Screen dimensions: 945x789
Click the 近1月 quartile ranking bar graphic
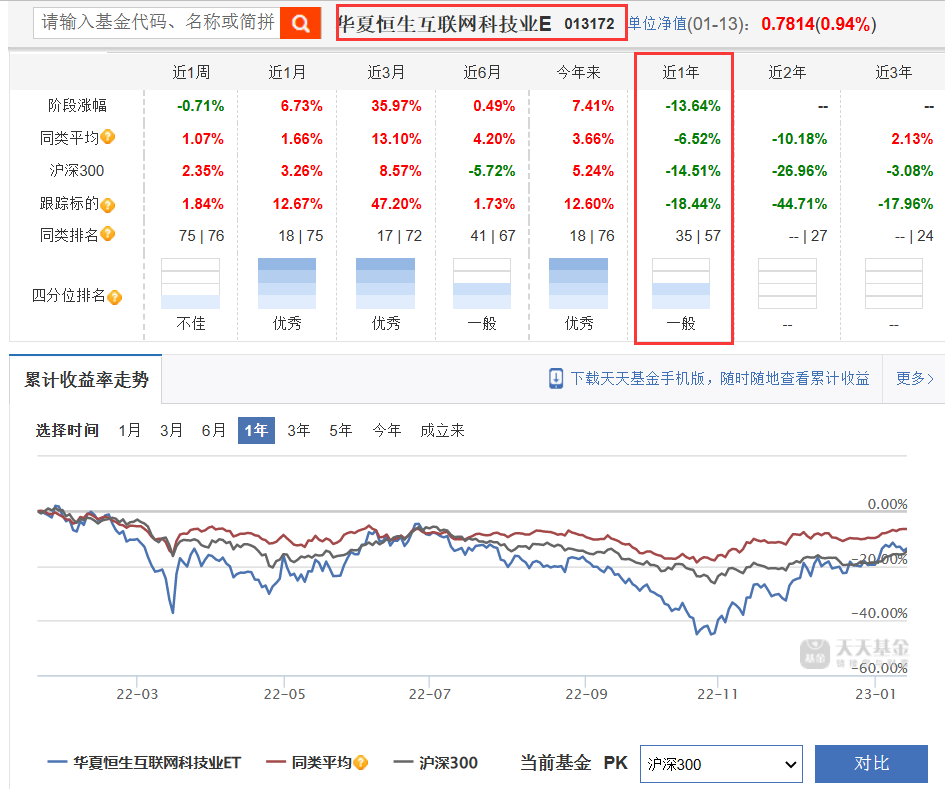(287, 283)
